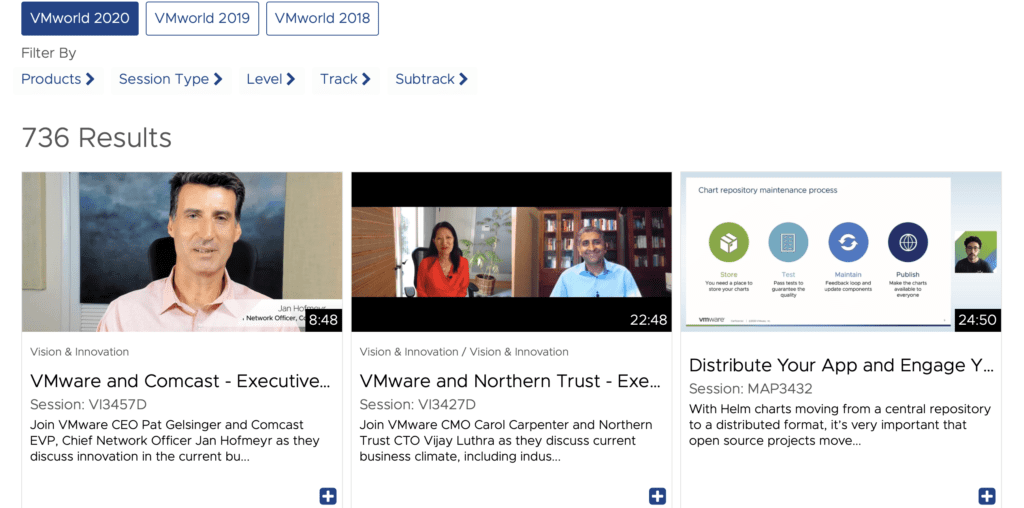Open title Distribute Your App and Engage

[841, 365]
